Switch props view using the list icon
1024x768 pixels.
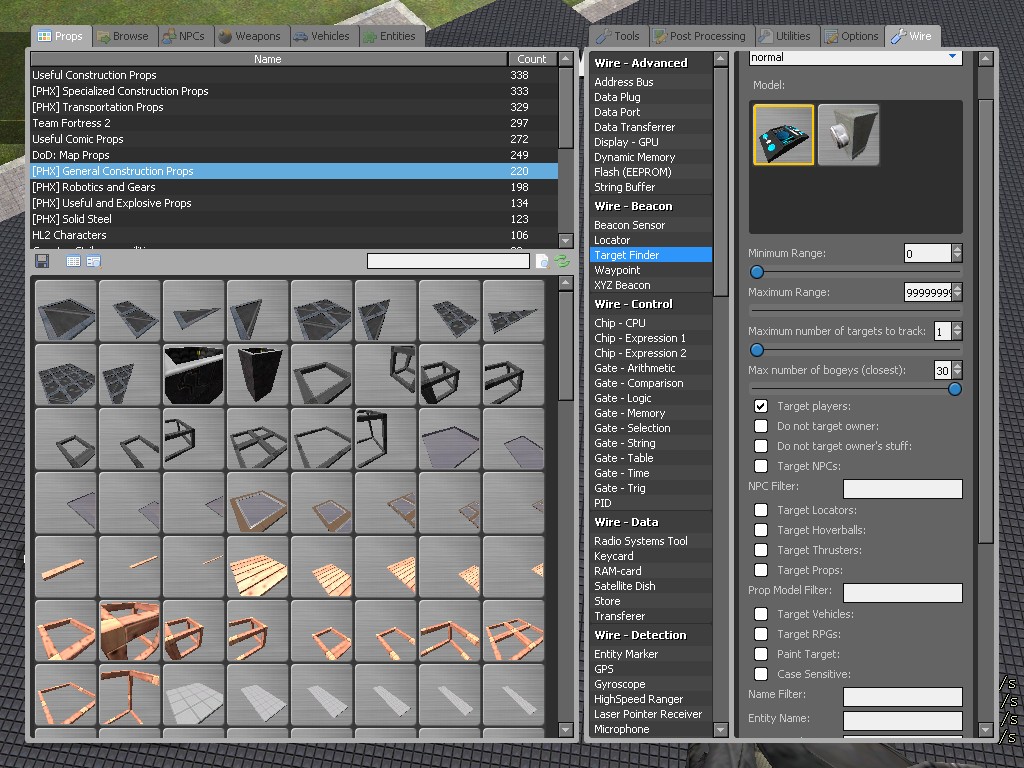coord(73,261)
